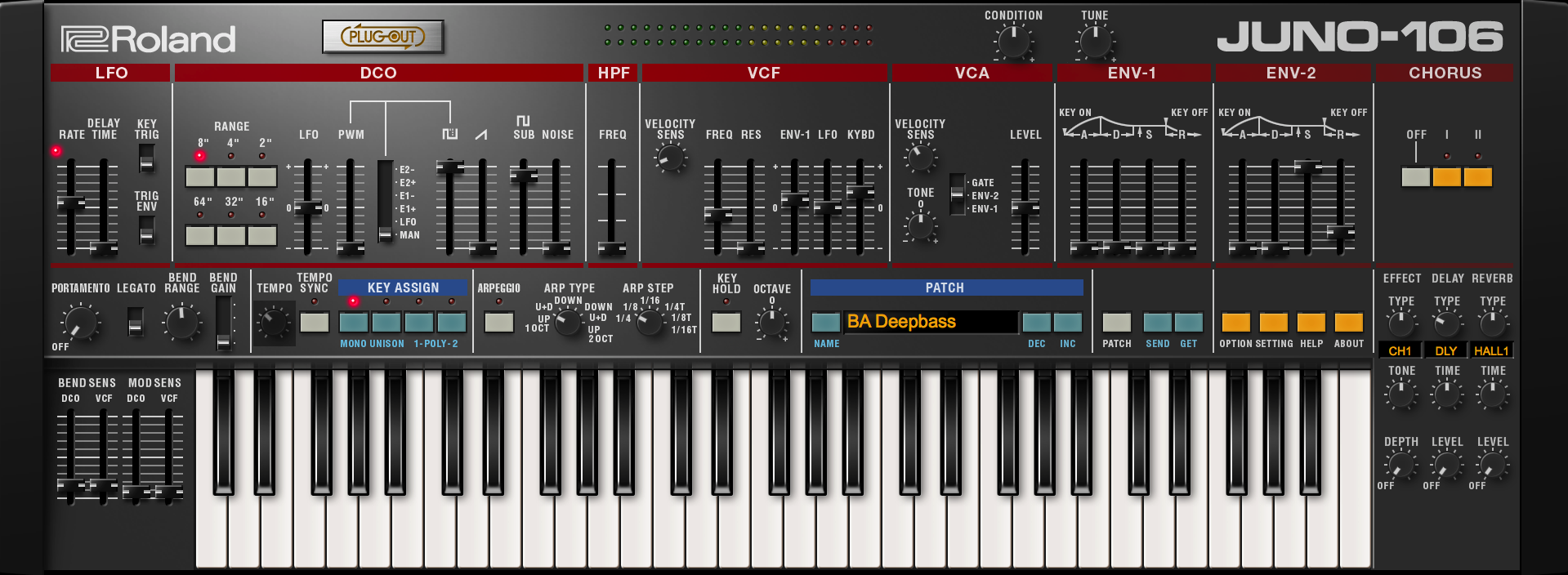Open the ABOUT button

coord(1349,322)
